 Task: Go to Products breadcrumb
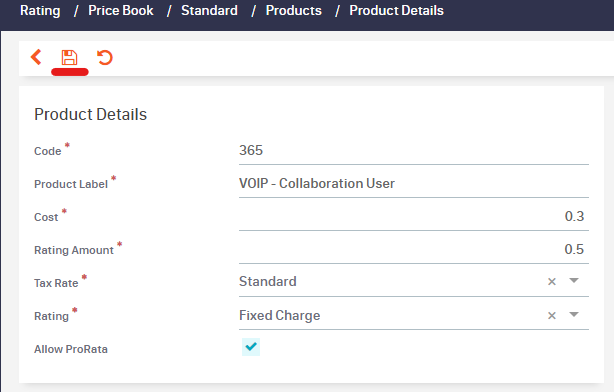pyautogui.click(x=294, y=11)
